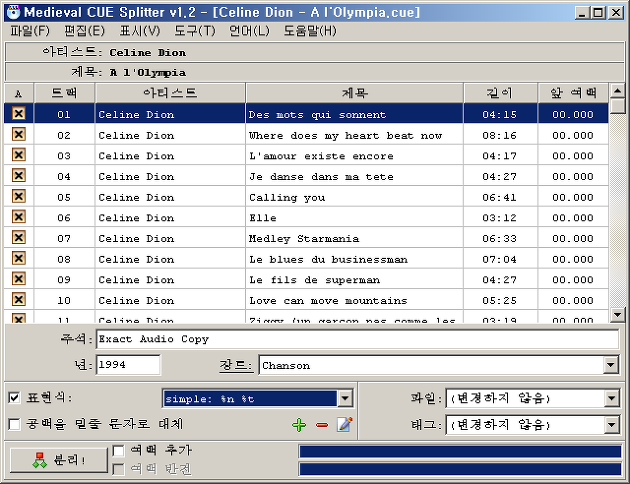Viewport: 630px width, 484px height.
Task: Click the 제목 column header
Action: [354, 93]
